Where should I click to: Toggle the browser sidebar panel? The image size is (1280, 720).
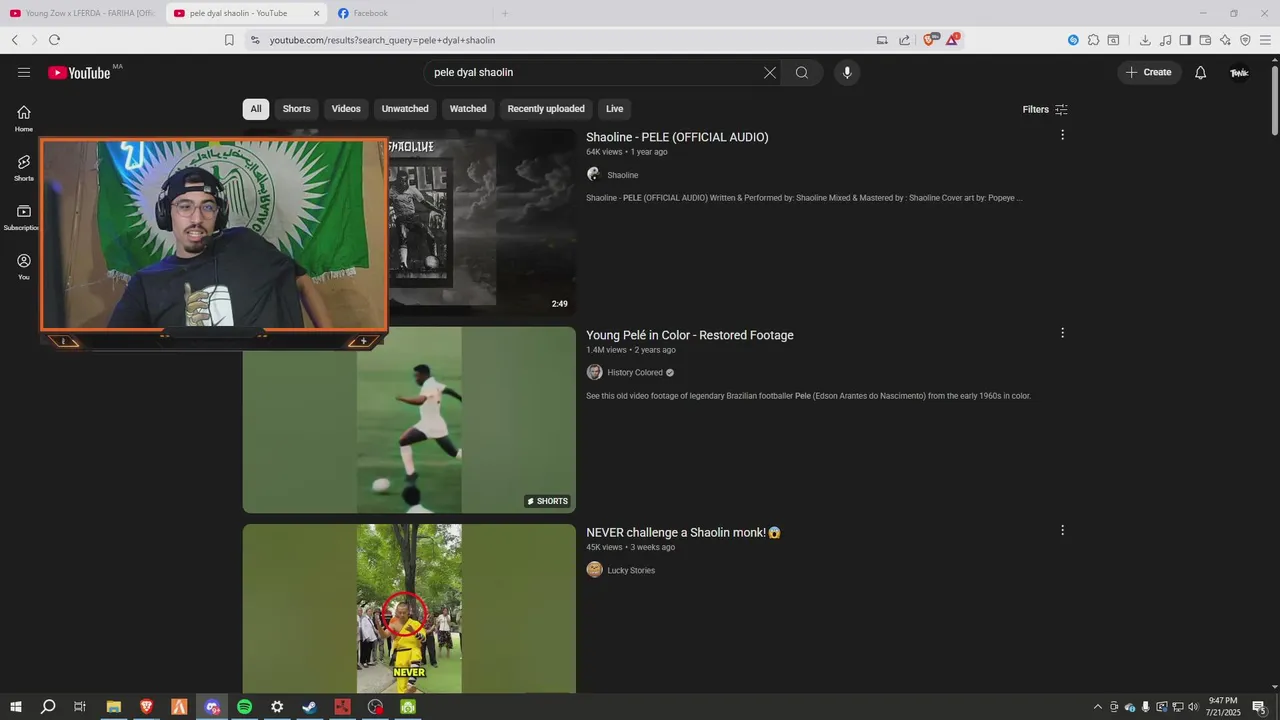(1185, 40)
